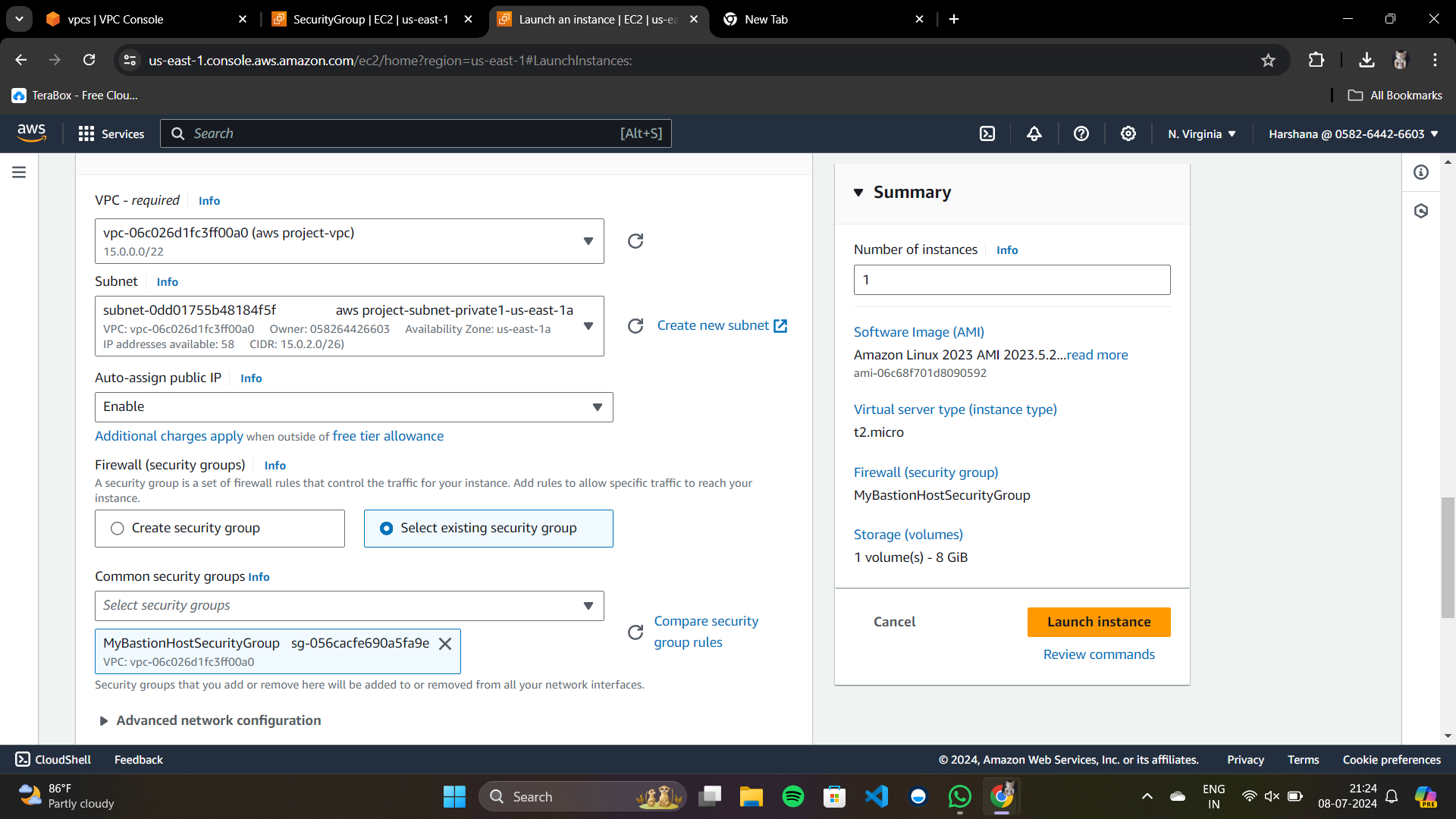Collapse the Summary panel
Screen dimensions: 1456x819
858,193
